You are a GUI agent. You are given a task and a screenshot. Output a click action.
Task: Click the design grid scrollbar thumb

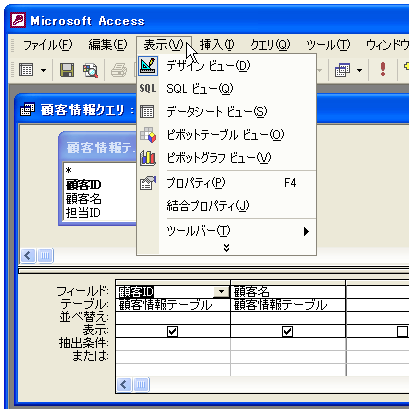tap(141, 385)
